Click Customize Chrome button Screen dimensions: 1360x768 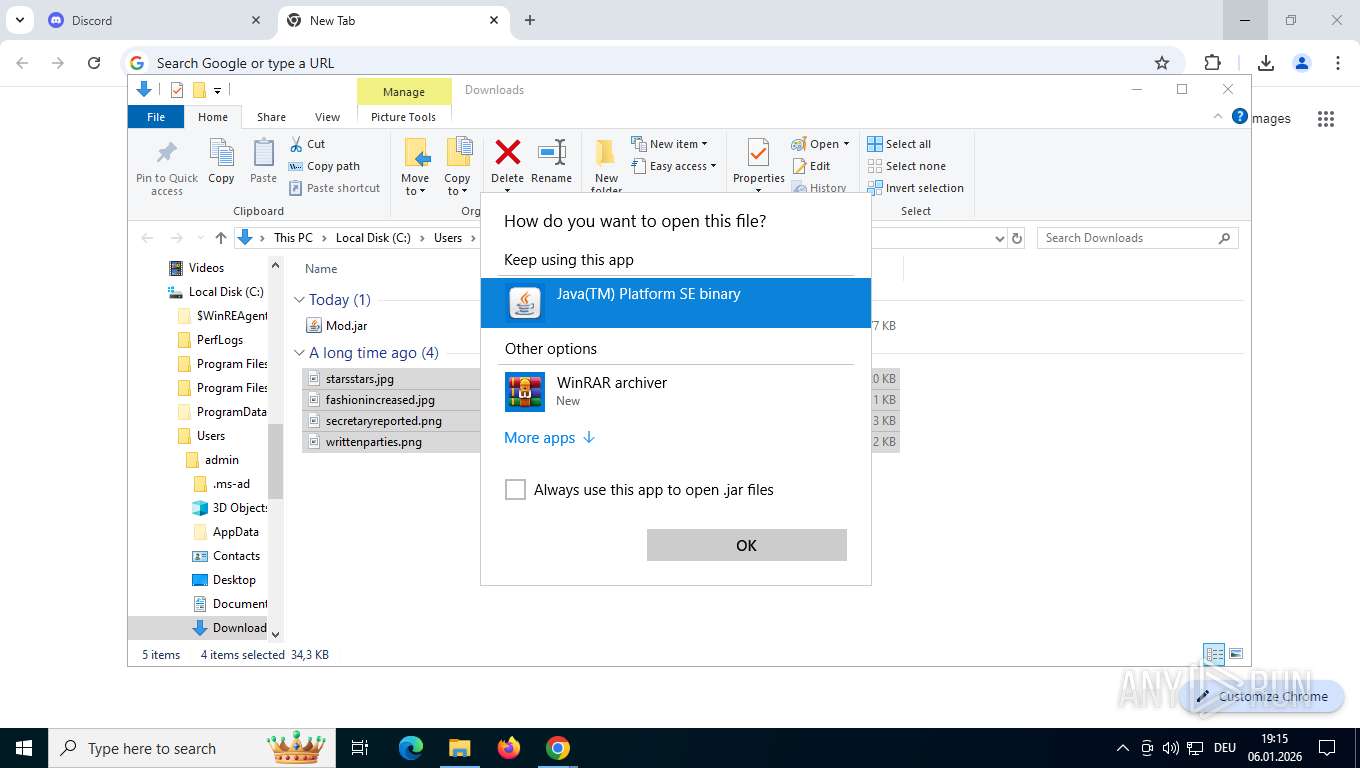tap(1262, 696)
